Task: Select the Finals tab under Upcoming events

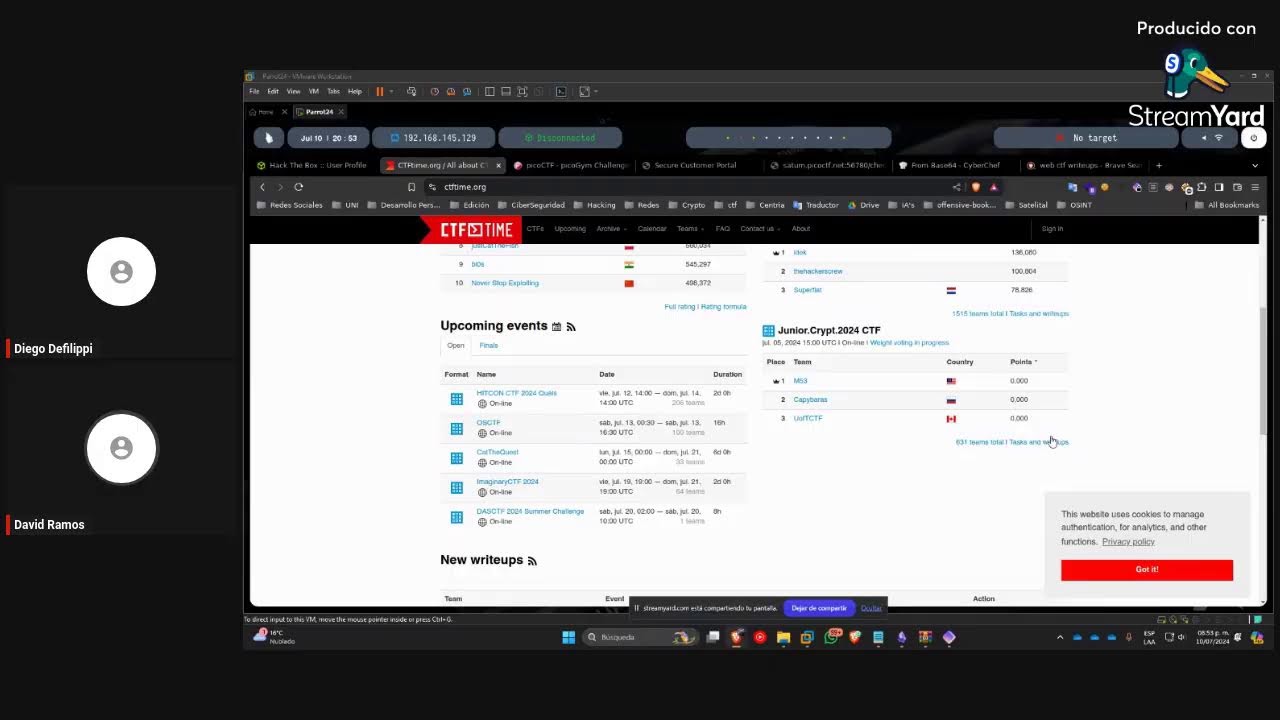Action: (489, 345)
